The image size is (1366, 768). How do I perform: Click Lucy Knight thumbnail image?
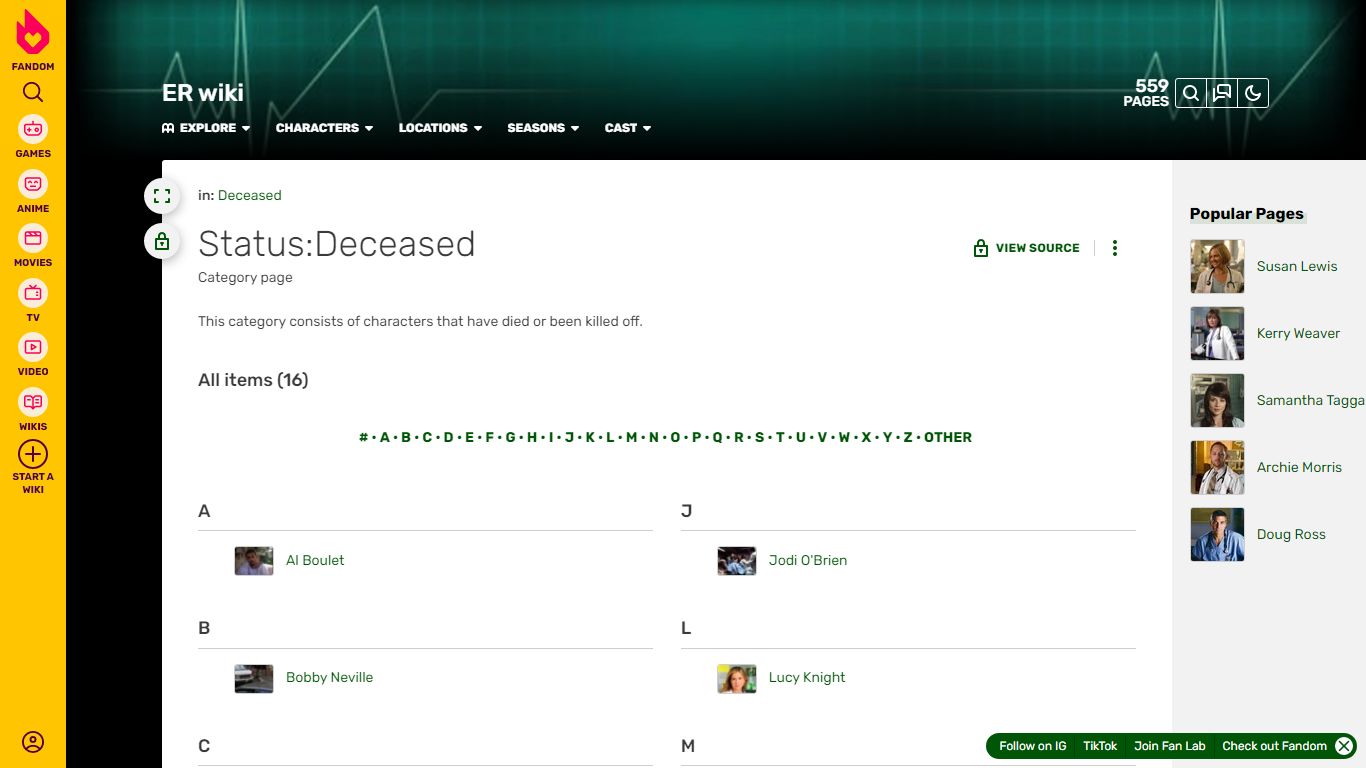(x=737, y=679)
